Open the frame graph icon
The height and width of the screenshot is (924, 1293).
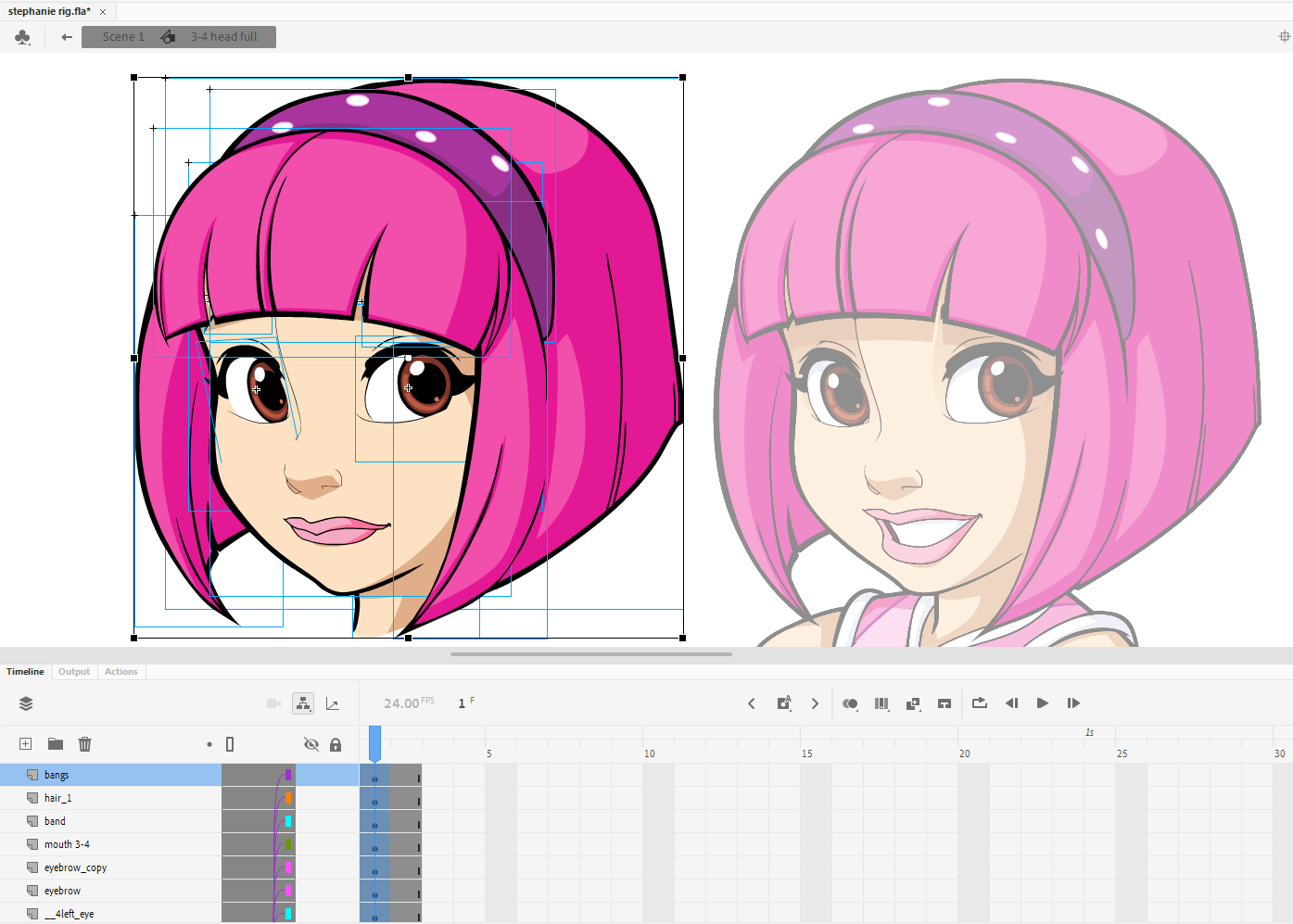click(333, 704)
